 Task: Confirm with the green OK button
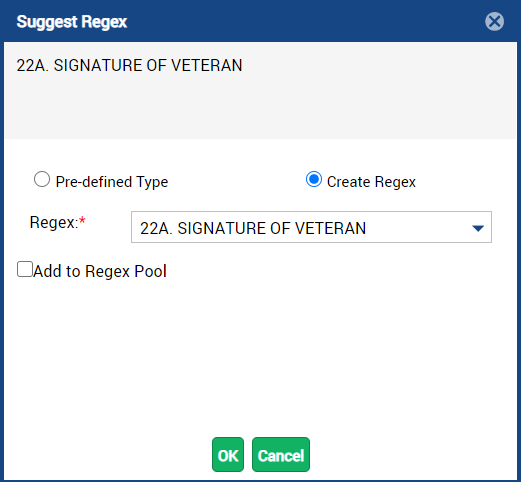[x=228, y=455]
